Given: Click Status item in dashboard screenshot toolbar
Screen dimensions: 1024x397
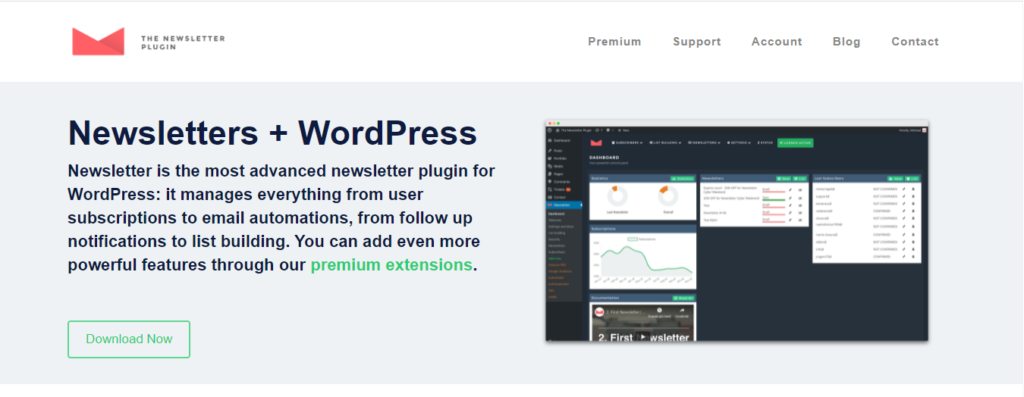Looking at the screenshot, I should 765,142.
